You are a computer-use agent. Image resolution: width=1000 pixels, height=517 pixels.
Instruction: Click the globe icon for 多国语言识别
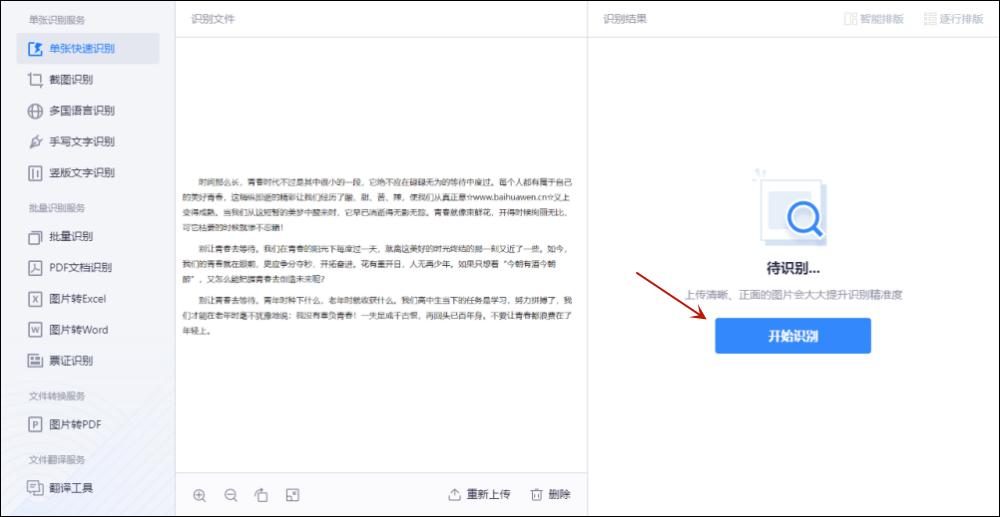pos(35,111)
